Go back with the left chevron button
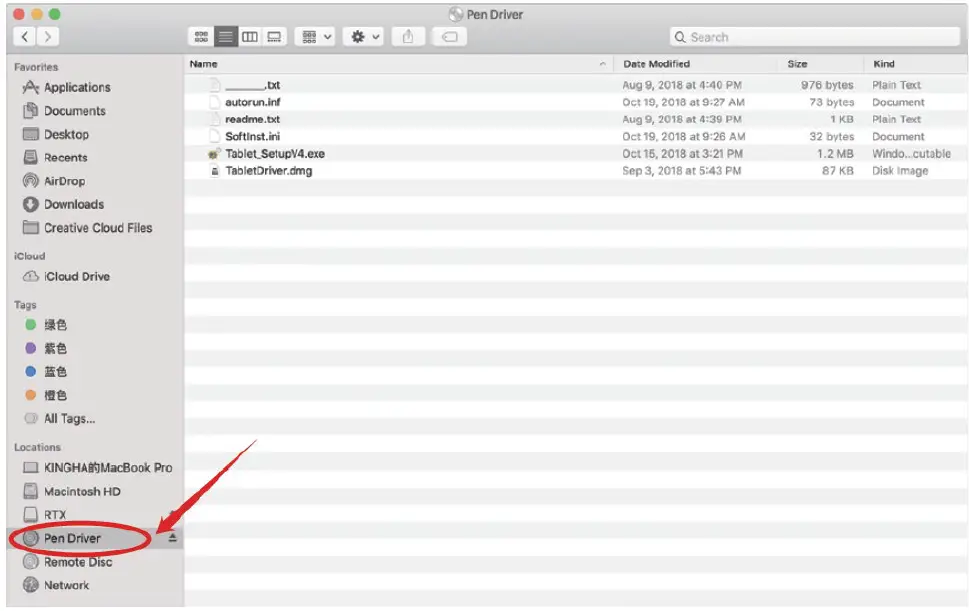The height and width of the screenshot is (611, 969). [x=25, y=37]
